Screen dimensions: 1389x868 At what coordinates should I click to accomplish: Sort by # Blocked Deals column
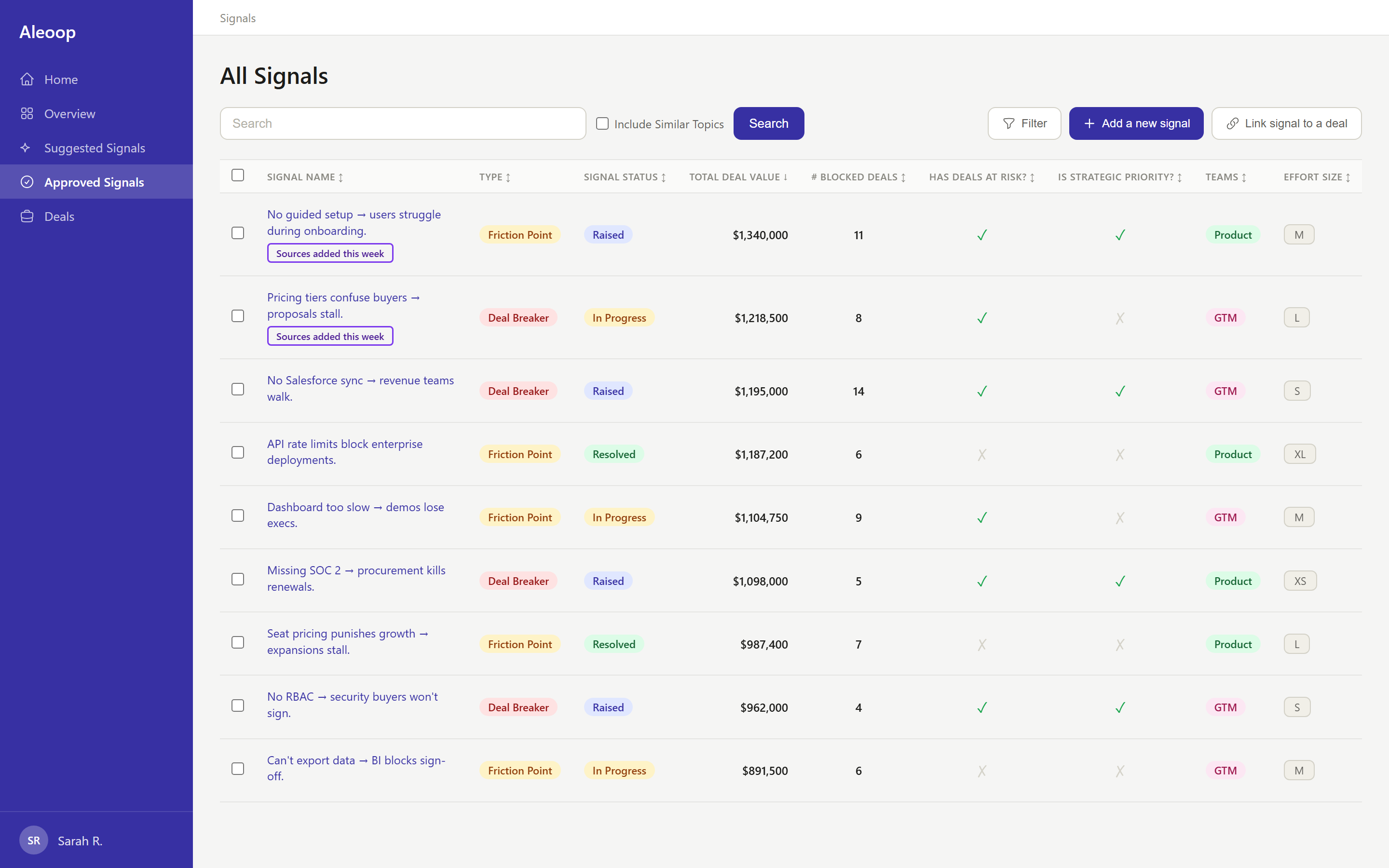[x=858, y=177]
